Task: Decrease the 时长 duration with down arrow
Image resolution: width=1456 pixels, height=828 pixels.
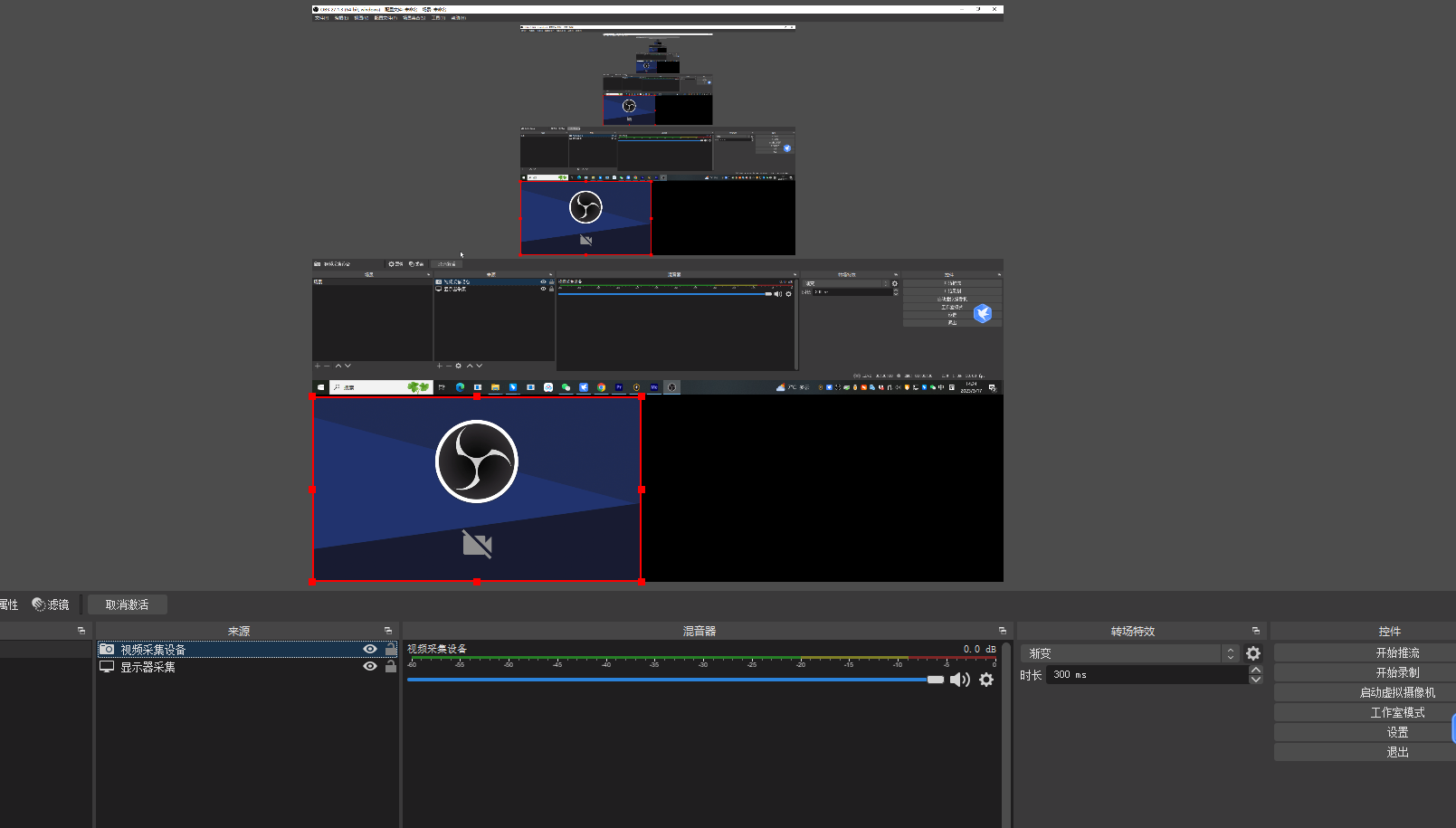Action: pos(1256,680)
